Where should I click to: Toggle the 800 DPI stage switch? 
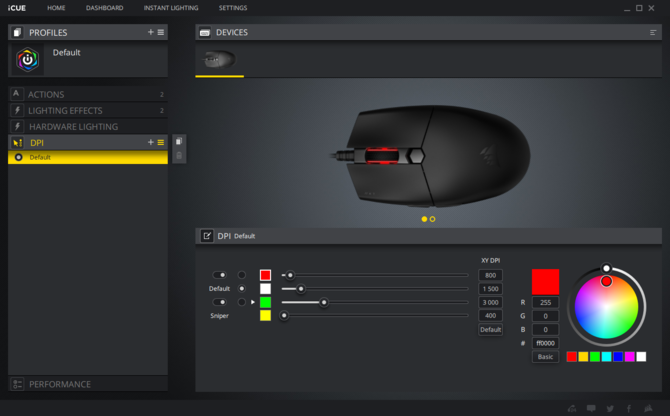pyautogui.click(x=219, y=275)
